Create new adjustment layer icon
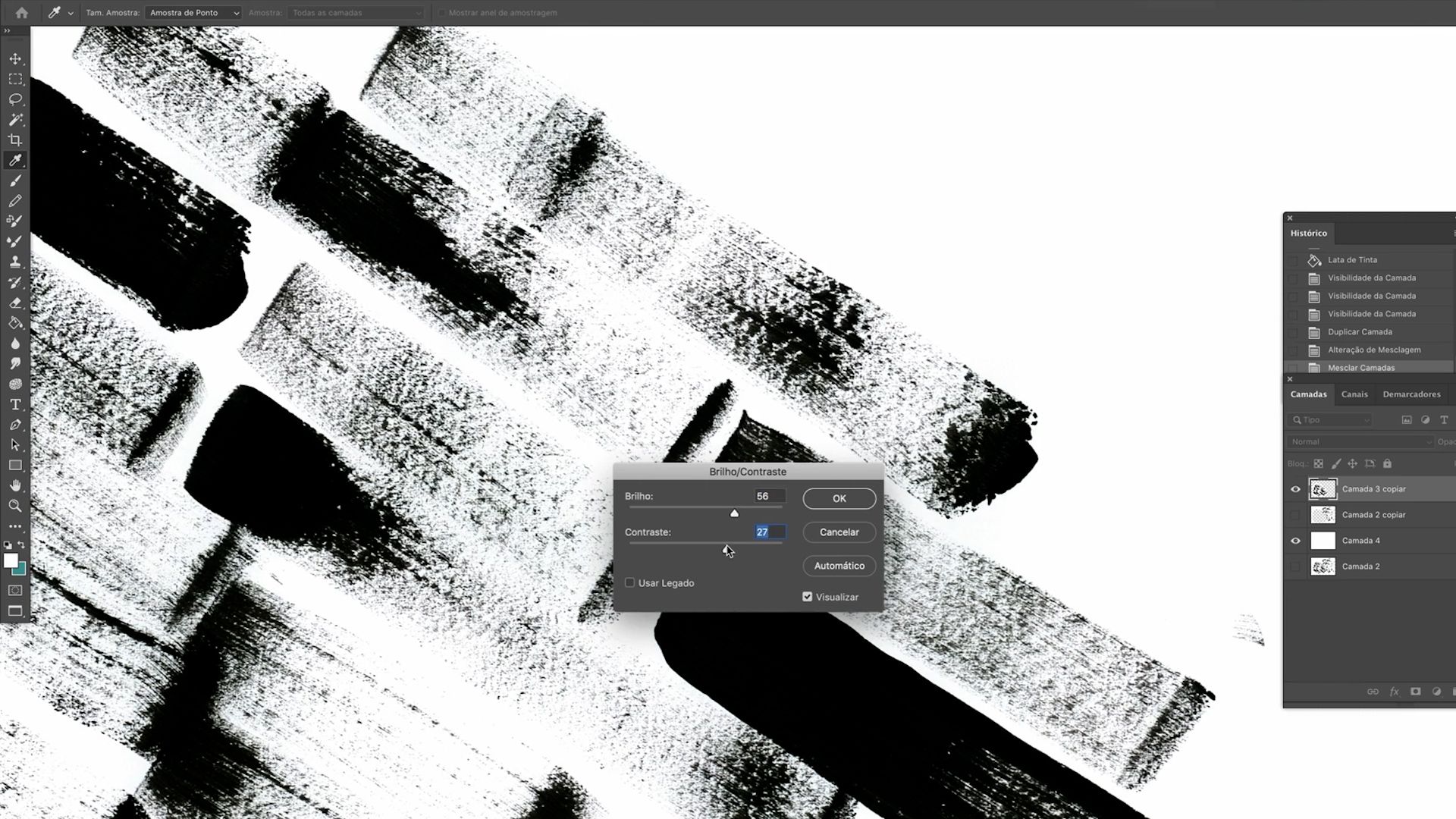 (1436, 692)
